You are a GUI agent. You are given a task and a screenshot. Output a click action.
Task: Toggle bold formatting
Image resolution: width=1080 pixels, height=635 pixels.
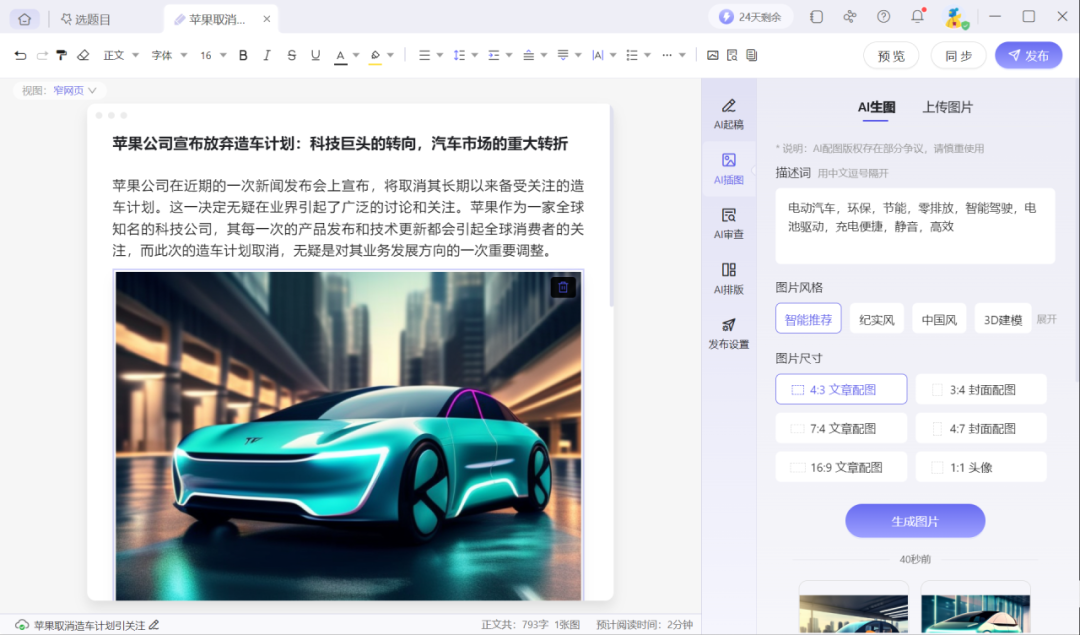click(243, 55)
